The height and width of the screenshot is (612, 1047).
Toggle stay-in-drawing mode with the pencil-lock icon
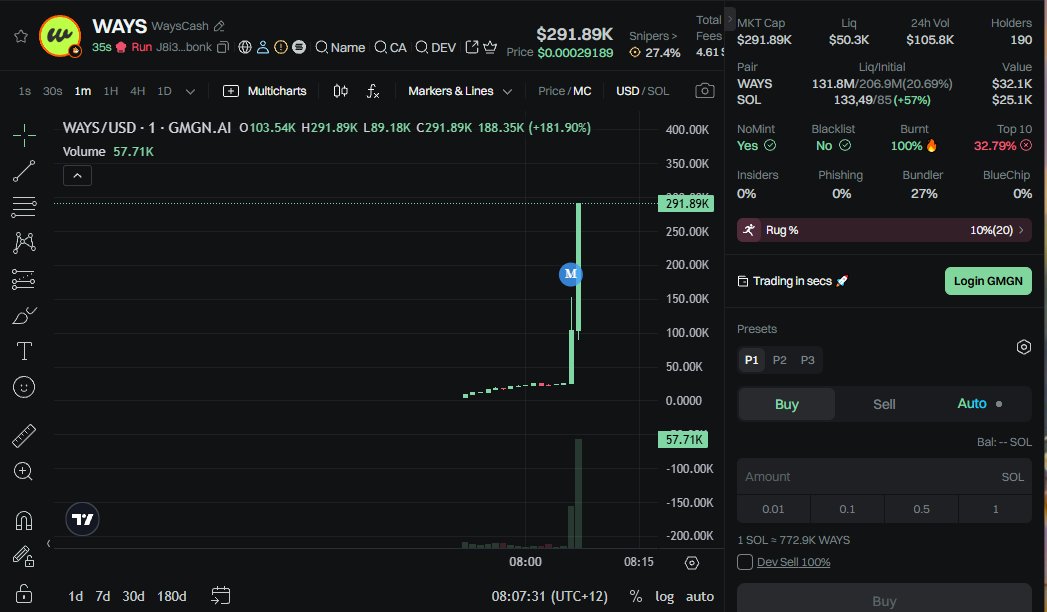coord(24,557)
